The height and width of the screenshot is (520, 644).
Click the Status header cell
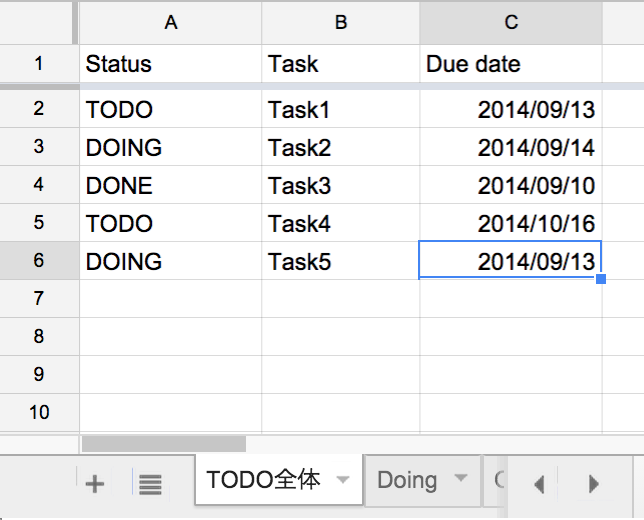click(170, 64)
